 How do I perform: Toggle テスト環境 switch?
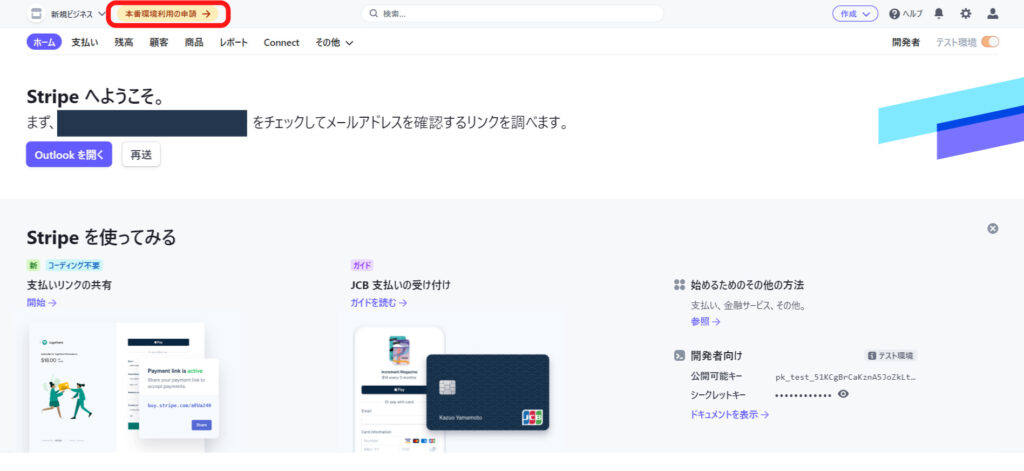[x=990, y=42]
